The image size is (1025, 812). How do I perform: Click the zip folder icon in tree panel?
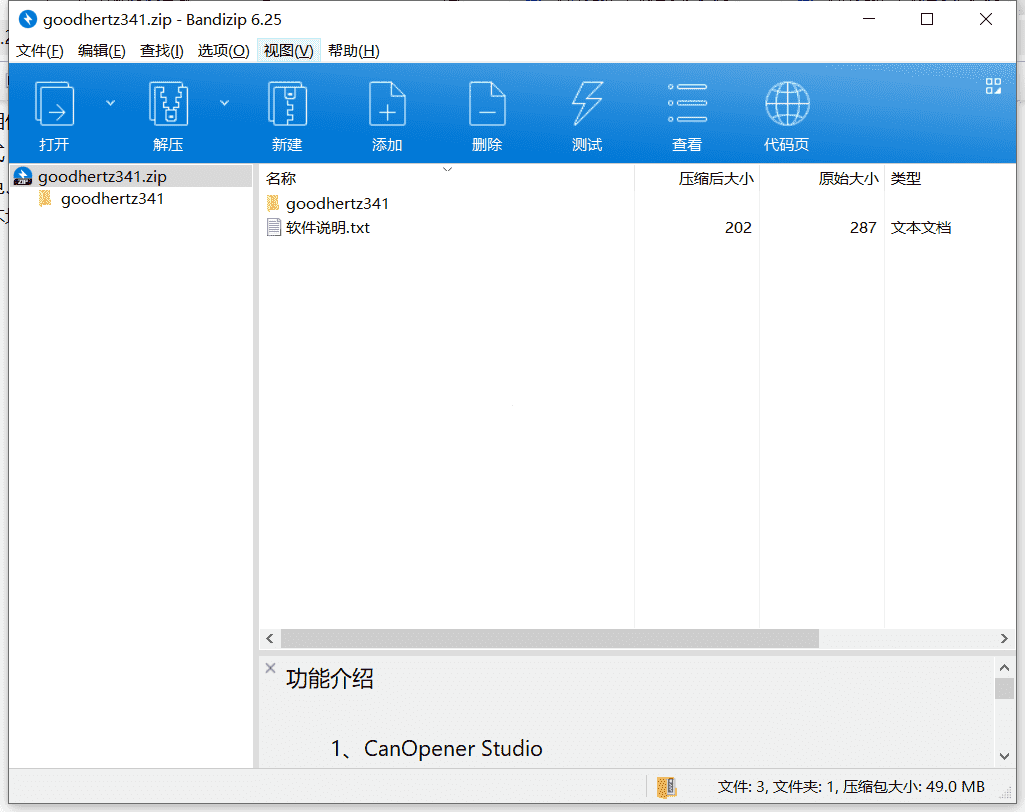click(x=23, y=176)
